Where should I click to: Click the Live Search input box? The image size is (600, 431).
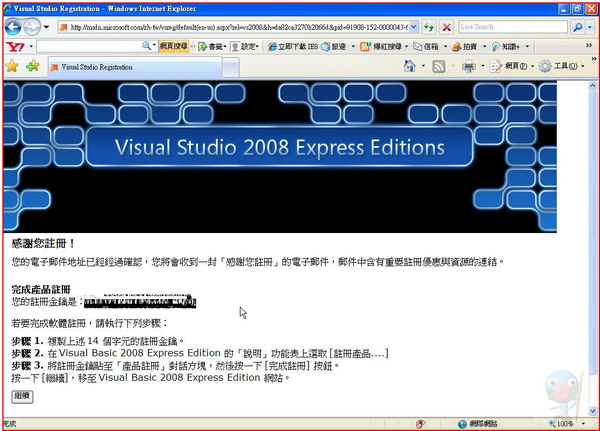pos(513,27)
